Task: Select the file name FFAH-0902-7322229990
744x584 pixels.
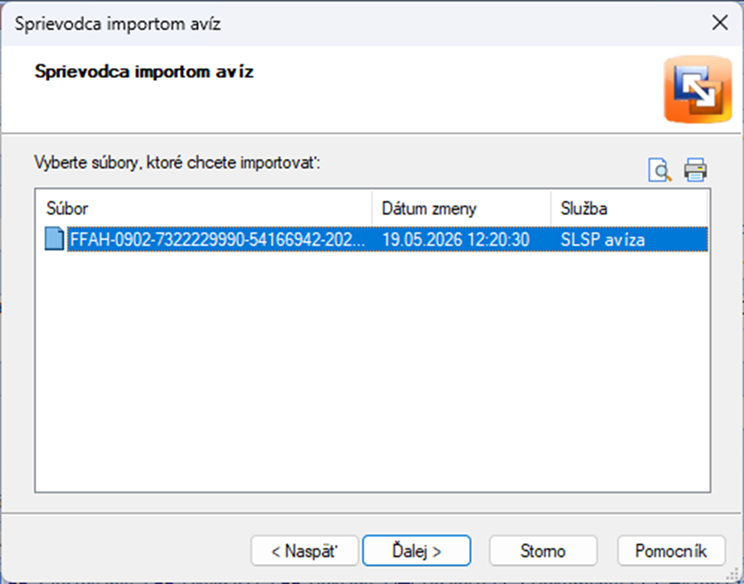Action: 218,240
